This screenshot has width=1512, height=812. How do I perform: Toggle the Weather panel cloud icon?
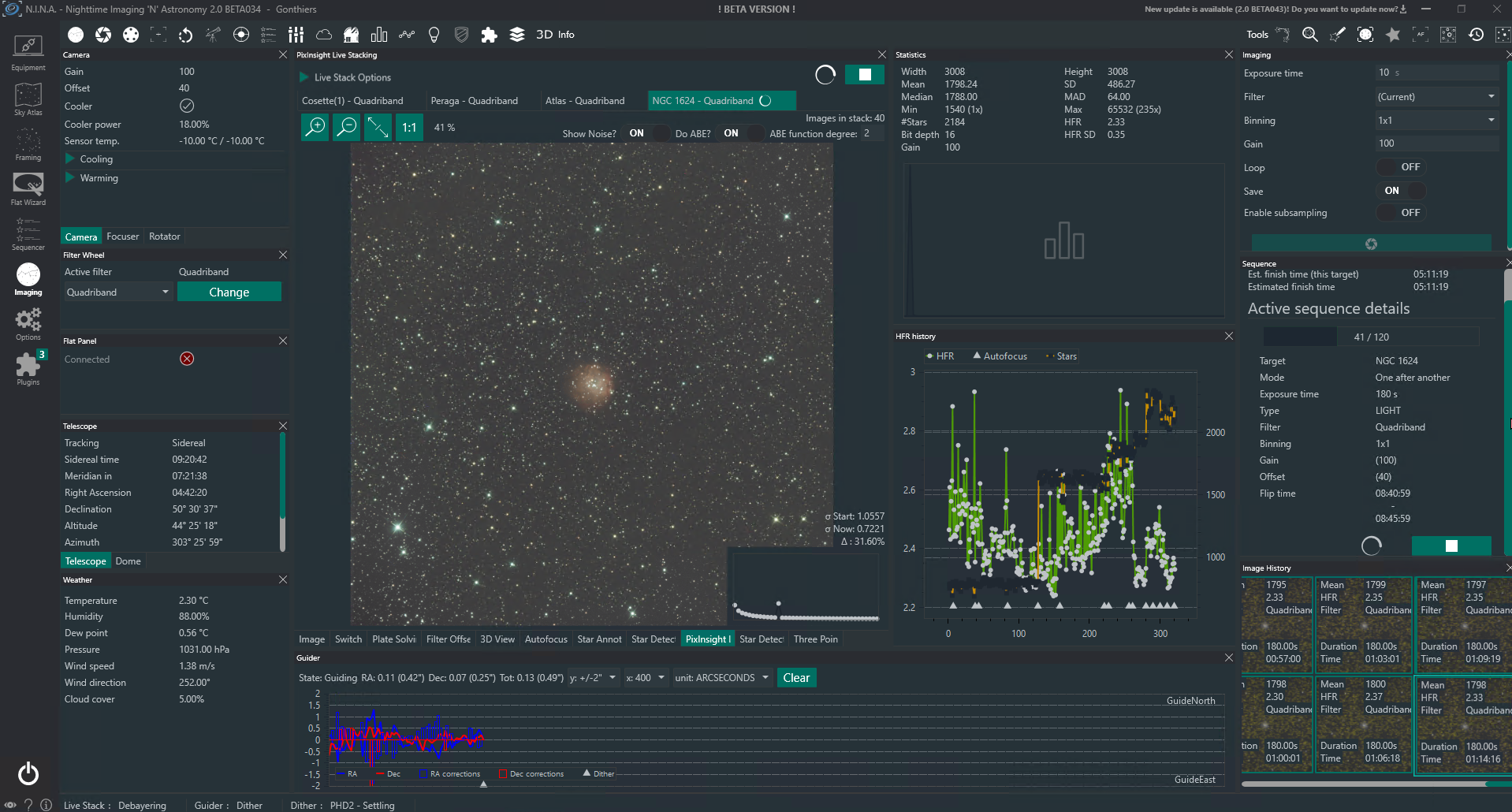[x=324, y=35]
